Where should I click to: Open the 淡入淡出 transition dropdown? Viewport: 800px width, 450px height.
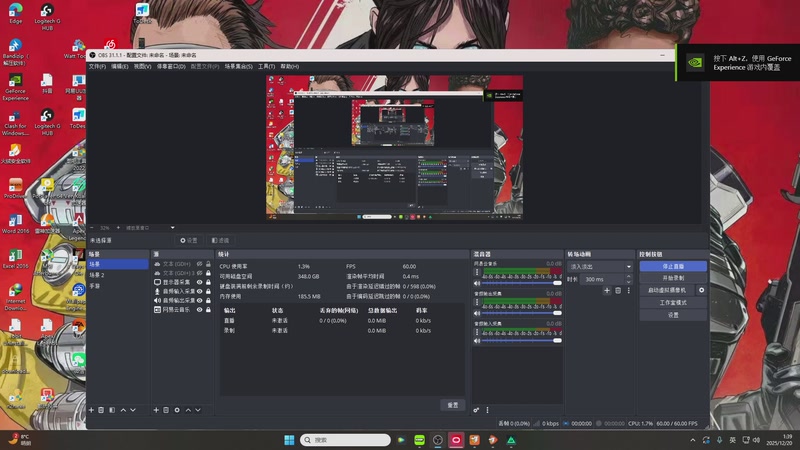600,266
